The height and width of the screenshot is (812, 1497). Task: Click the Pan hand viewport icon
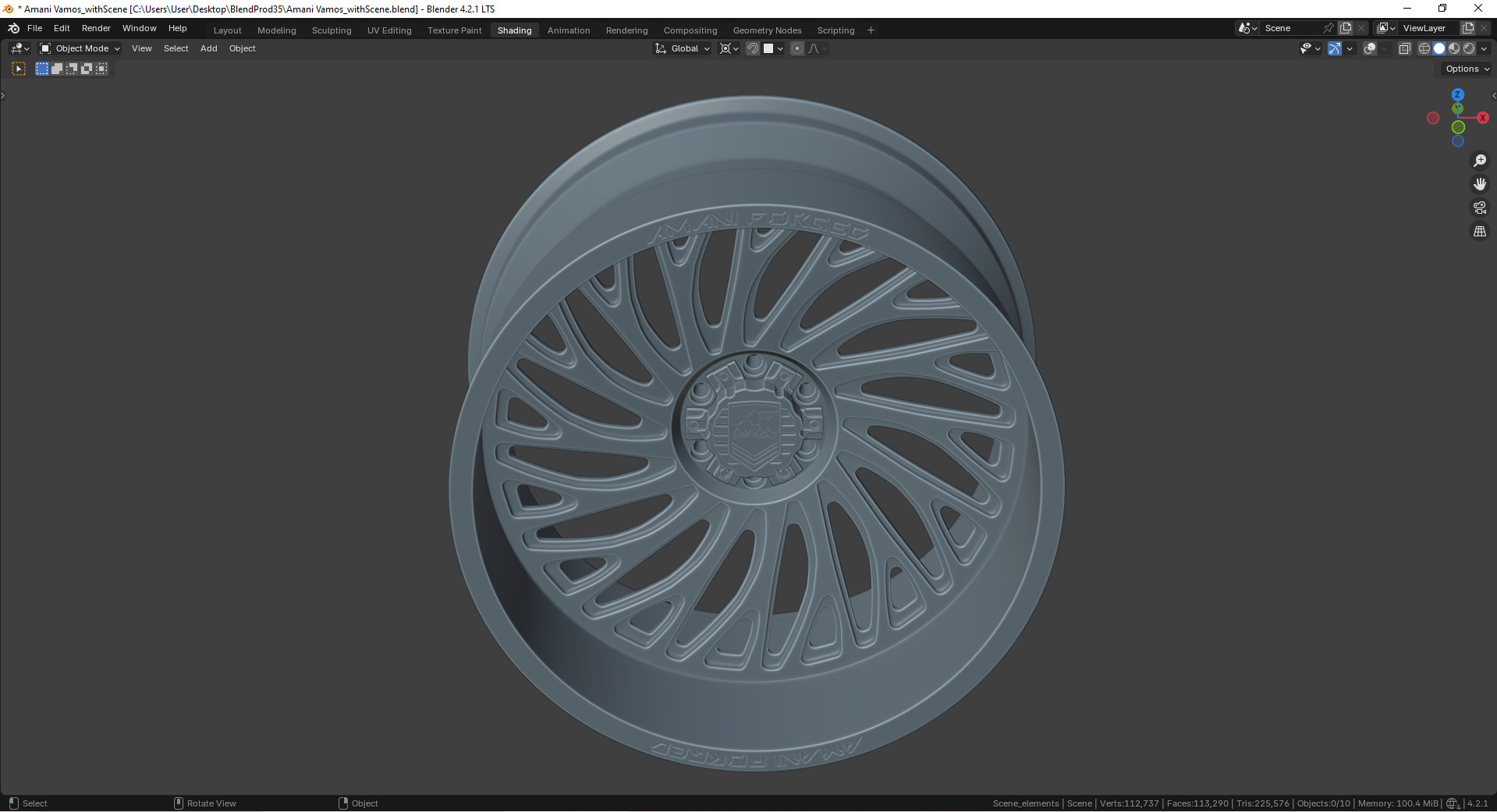click(x=1480, y=184)
